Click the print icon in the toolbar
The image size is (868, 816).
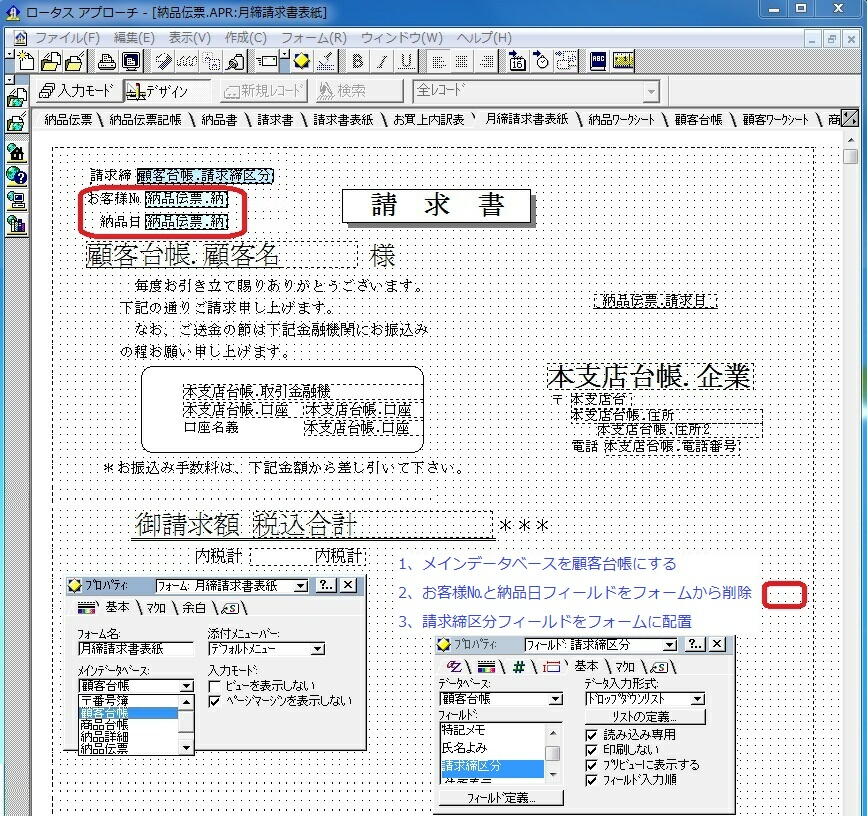(106, 61)
